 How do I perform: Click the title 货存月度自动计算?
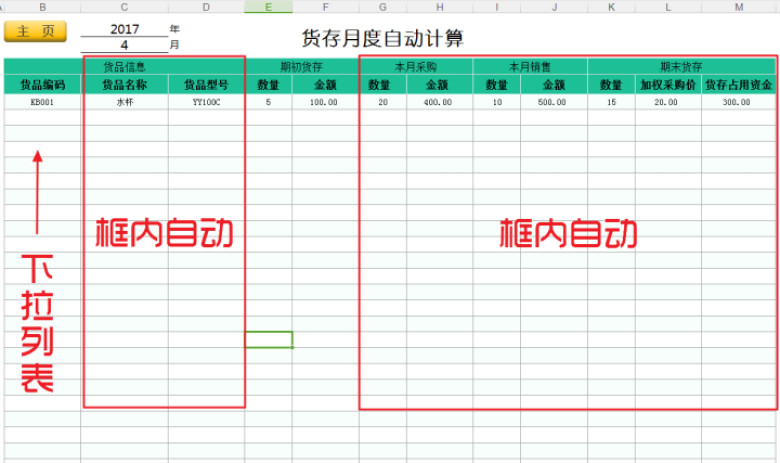383,38
